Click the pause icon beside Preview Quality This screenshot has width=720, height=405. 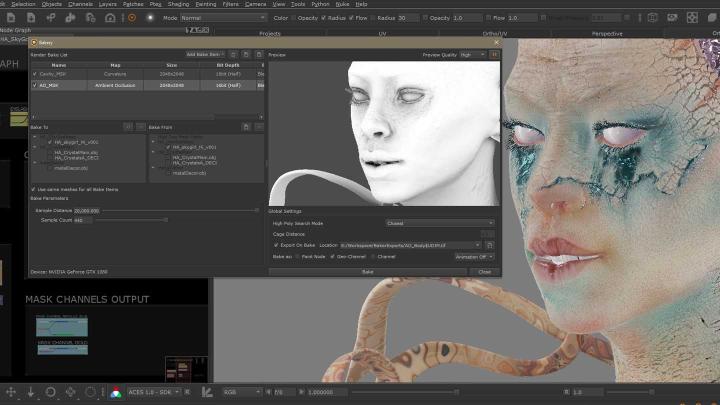[x=494, y=55]
